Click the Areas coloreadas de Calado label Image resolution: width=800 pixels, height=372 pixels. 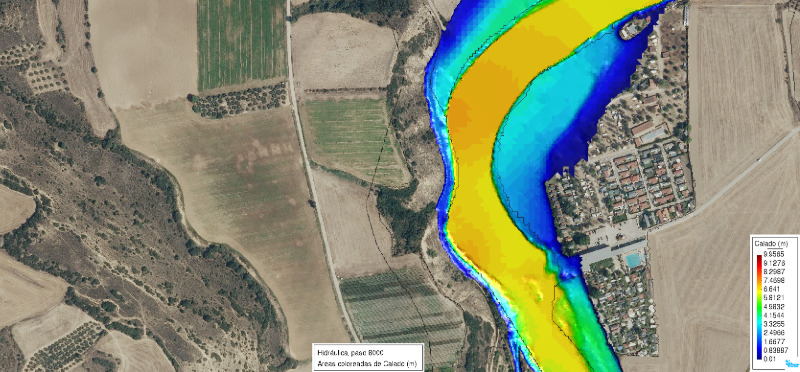click(x=367, y=363)
